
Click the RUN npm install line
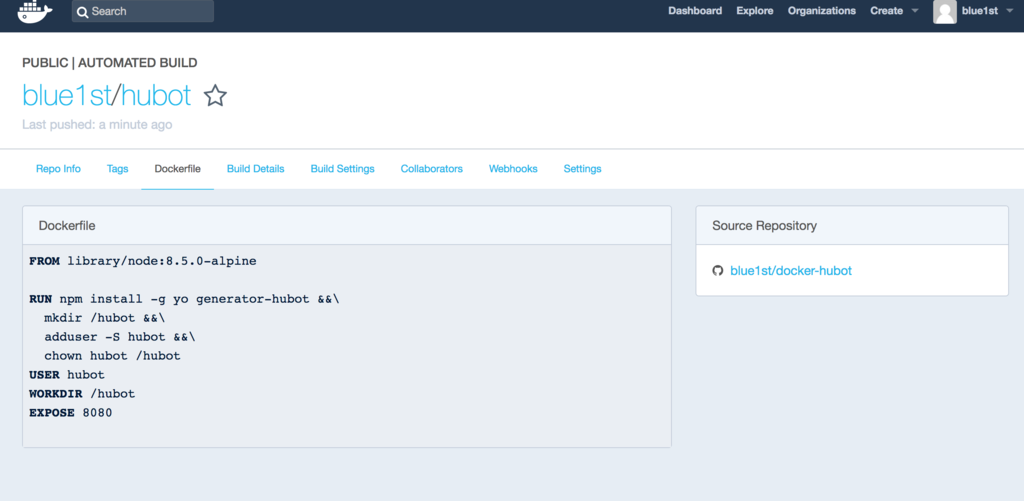point(184,299)
